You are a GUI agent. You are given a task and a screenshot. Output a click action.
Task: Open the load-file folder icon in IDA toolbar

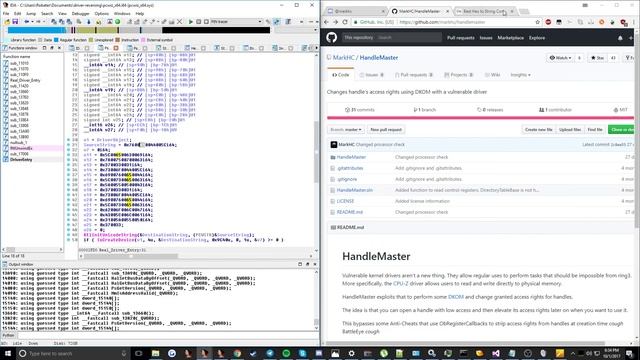[7, 22]
